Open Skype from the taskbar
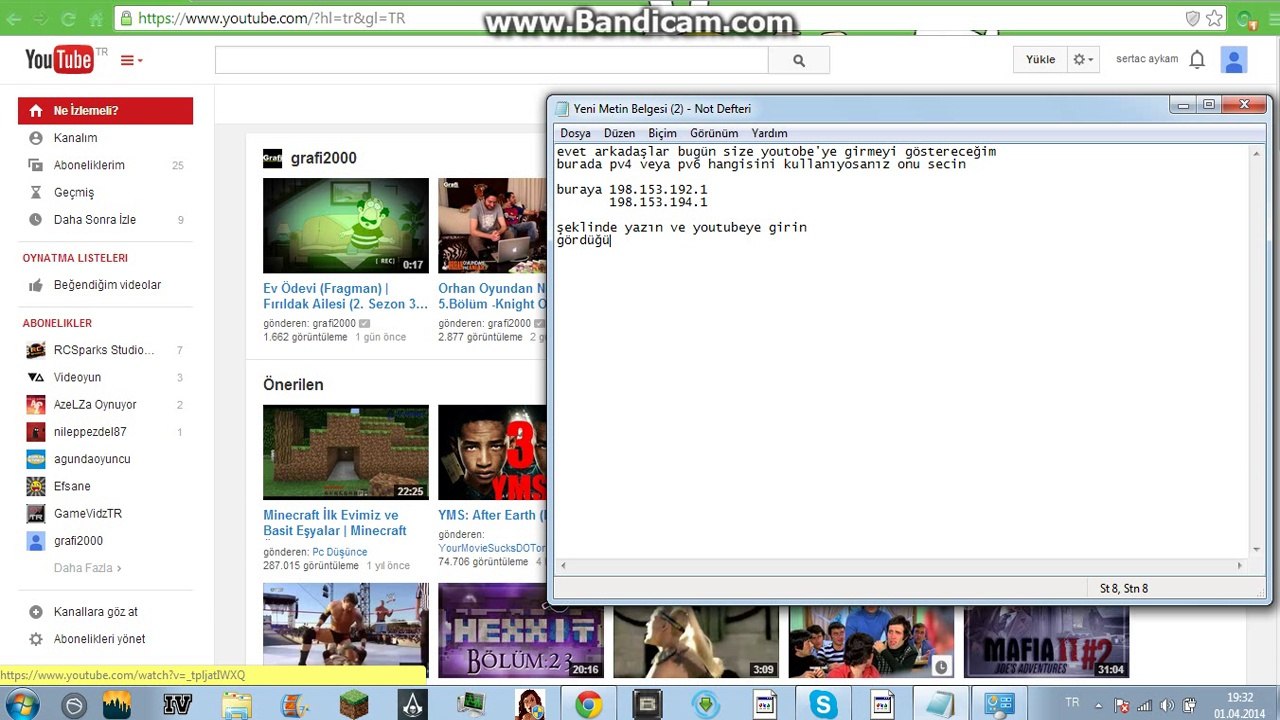The height and width of the screenshot is (720, 1280). pos(823,705)
